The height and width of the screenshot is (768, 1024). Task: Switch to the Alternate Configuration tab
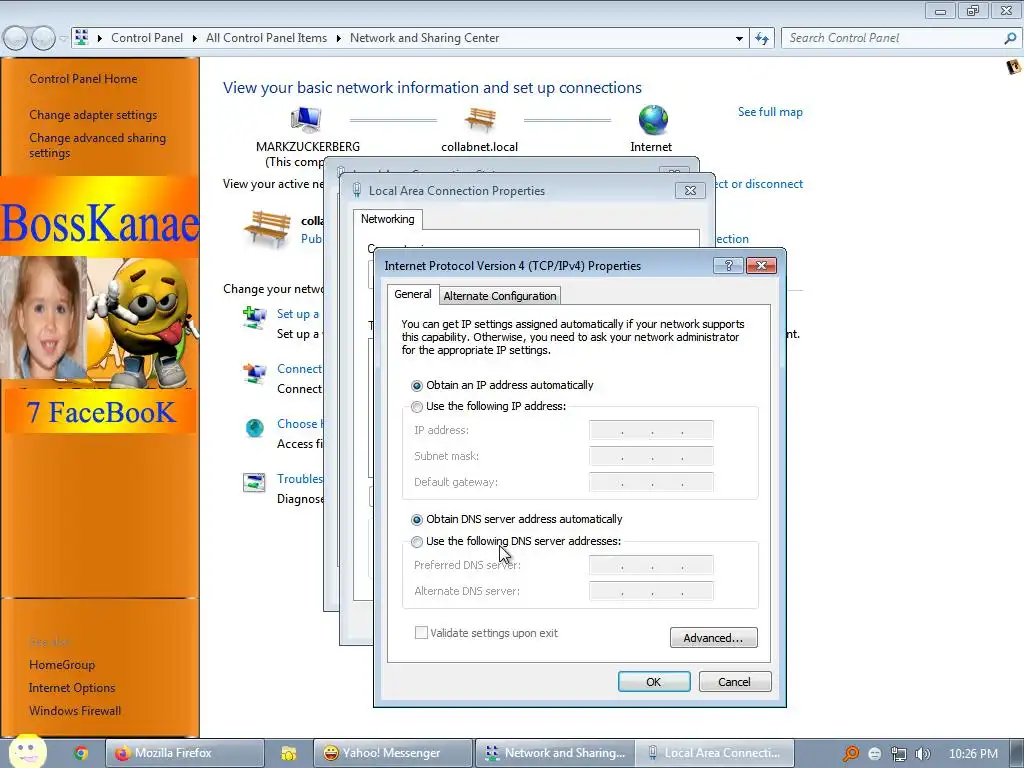pos(500,296)
